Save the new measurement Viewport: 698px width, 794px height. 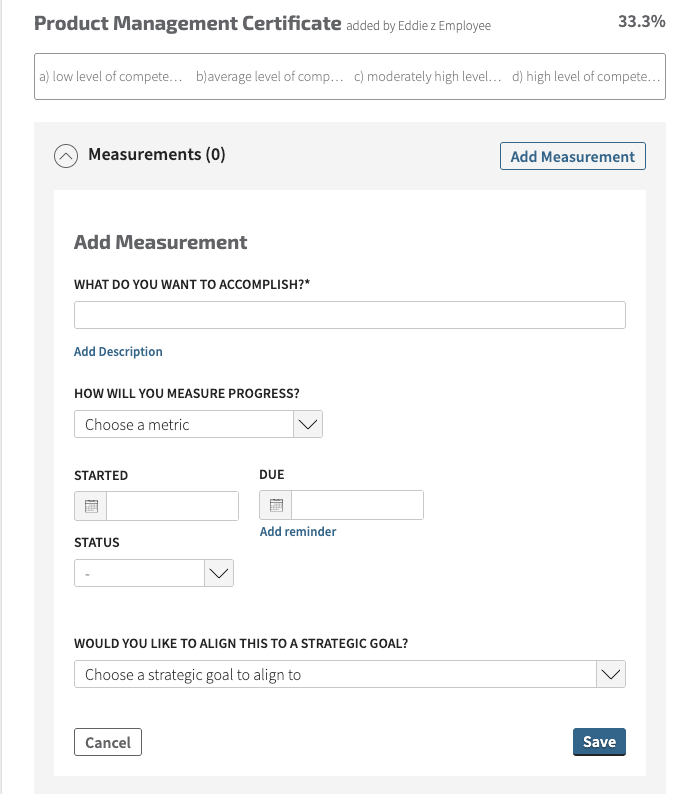(599, 742)
